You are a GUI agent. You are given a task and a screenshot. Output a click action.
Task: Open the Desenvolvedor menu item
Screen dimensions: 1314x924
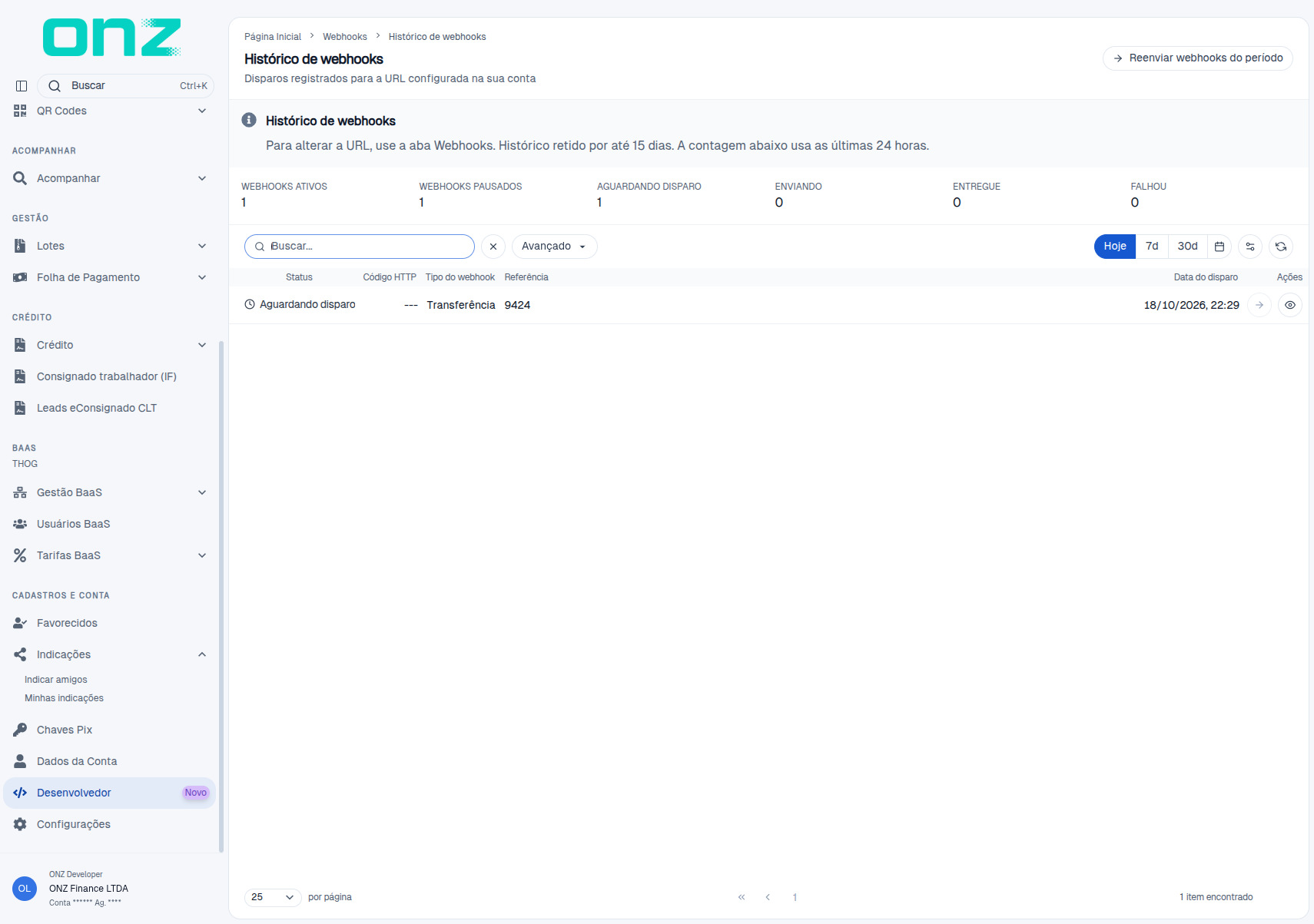pyautogui.click(x=109, y=793)
